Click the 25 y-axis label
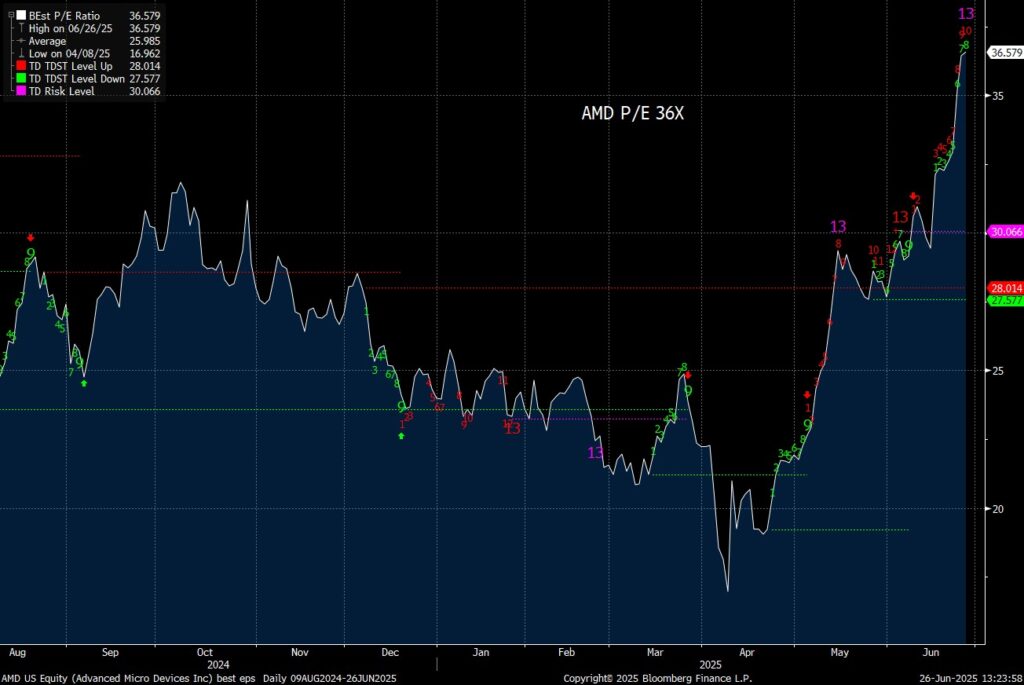Image resolution: width=1024 pixels, height=685 pixels. pos(998,371)
